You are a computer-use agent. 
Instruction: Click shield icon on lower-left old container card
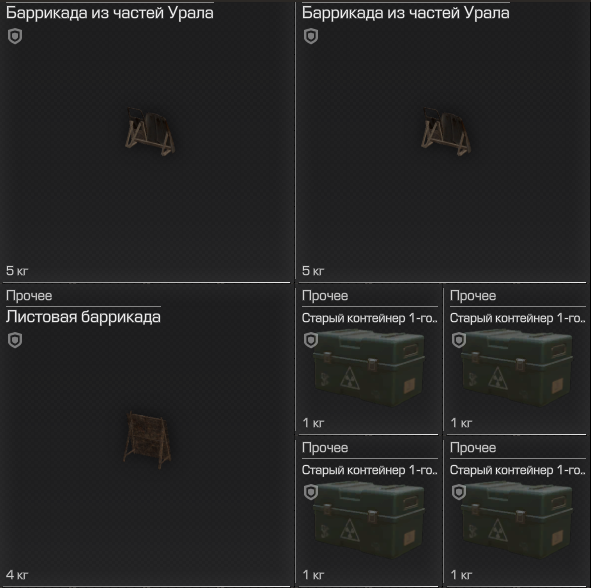[x=311, y=492]
